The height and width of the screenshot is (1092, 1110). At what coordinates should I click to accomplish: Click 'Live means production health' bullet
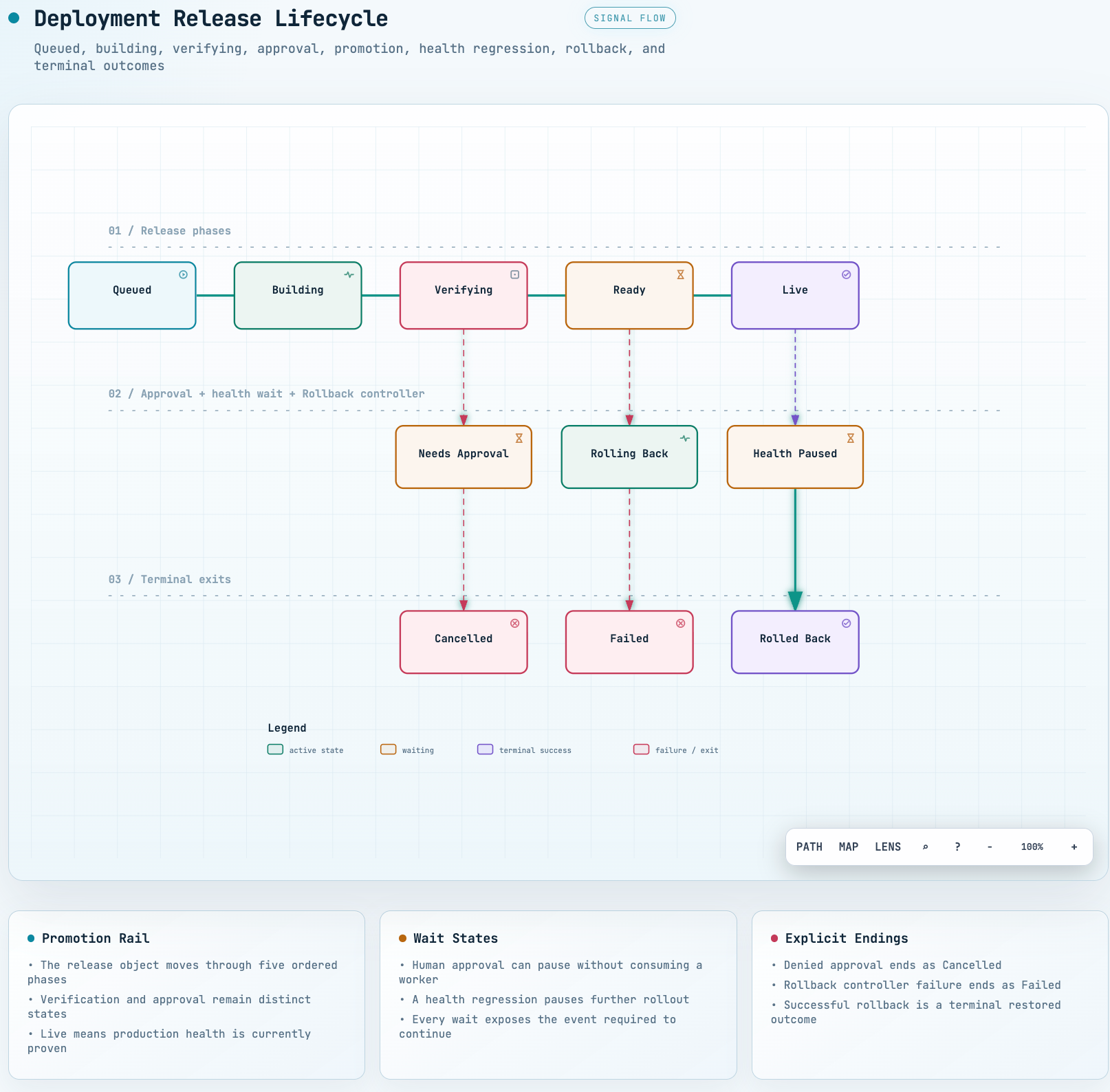coord(169,1041)
